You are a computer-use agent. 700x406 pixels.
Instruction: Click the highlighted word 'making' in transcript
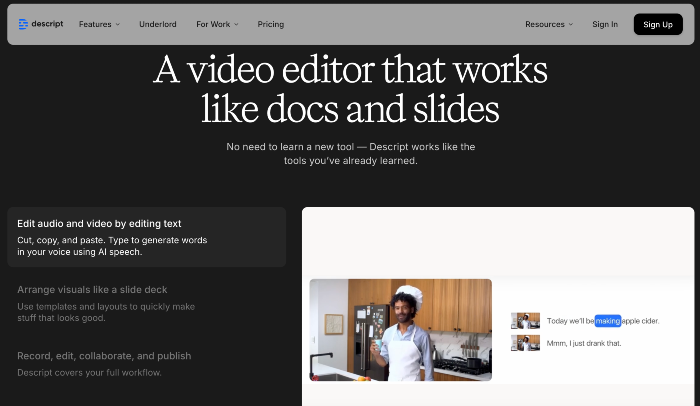[x=608, y=321]
